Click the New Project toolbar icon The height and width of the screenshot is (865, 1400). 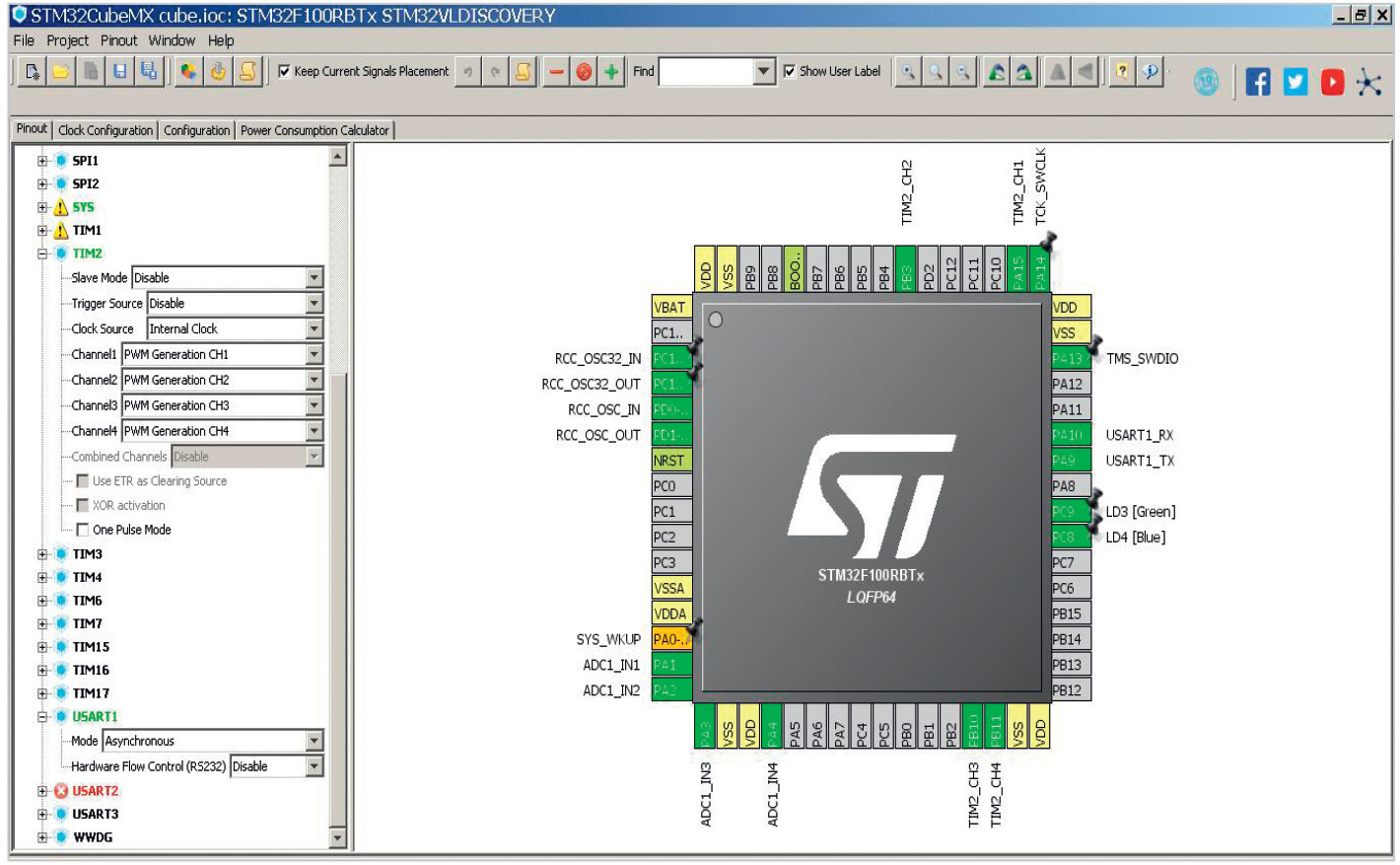coord(32,72)
